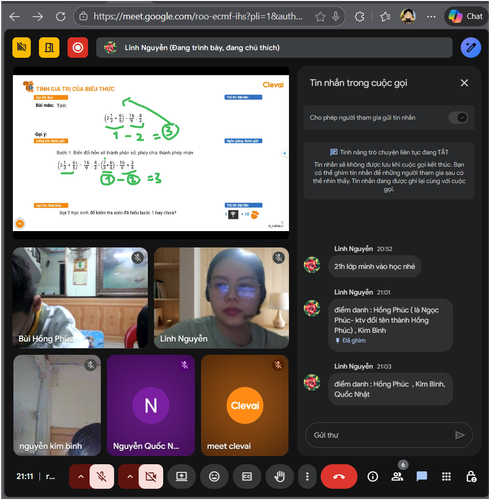Viewport: 490px width, 500px height.
Task: Toggle captions button
Action: point(247,477)
